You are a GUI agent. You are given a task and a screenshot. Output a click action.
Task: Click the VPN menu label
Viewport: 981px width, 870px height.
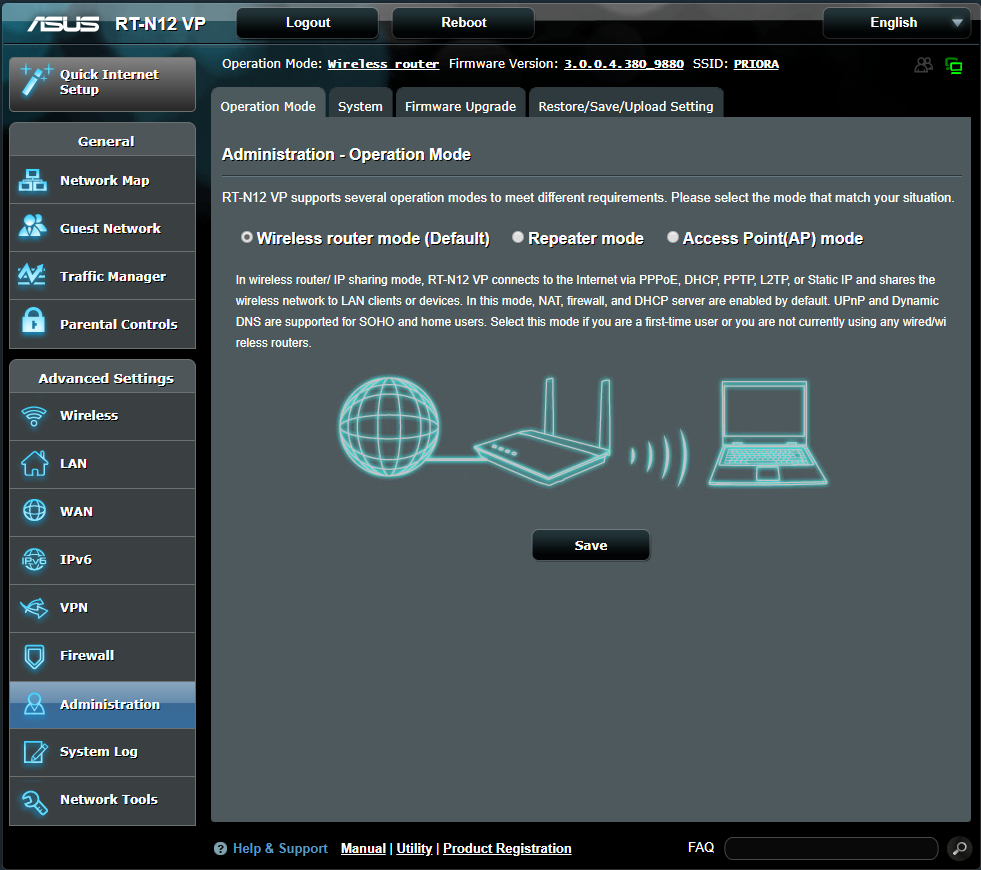click(x=74, y=608)
